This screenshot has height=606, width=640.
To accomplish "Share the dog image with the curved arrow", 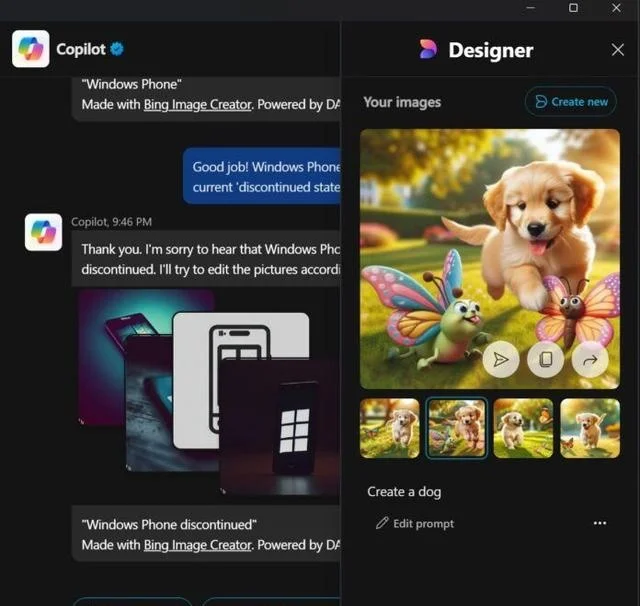I will pos(590,360).
